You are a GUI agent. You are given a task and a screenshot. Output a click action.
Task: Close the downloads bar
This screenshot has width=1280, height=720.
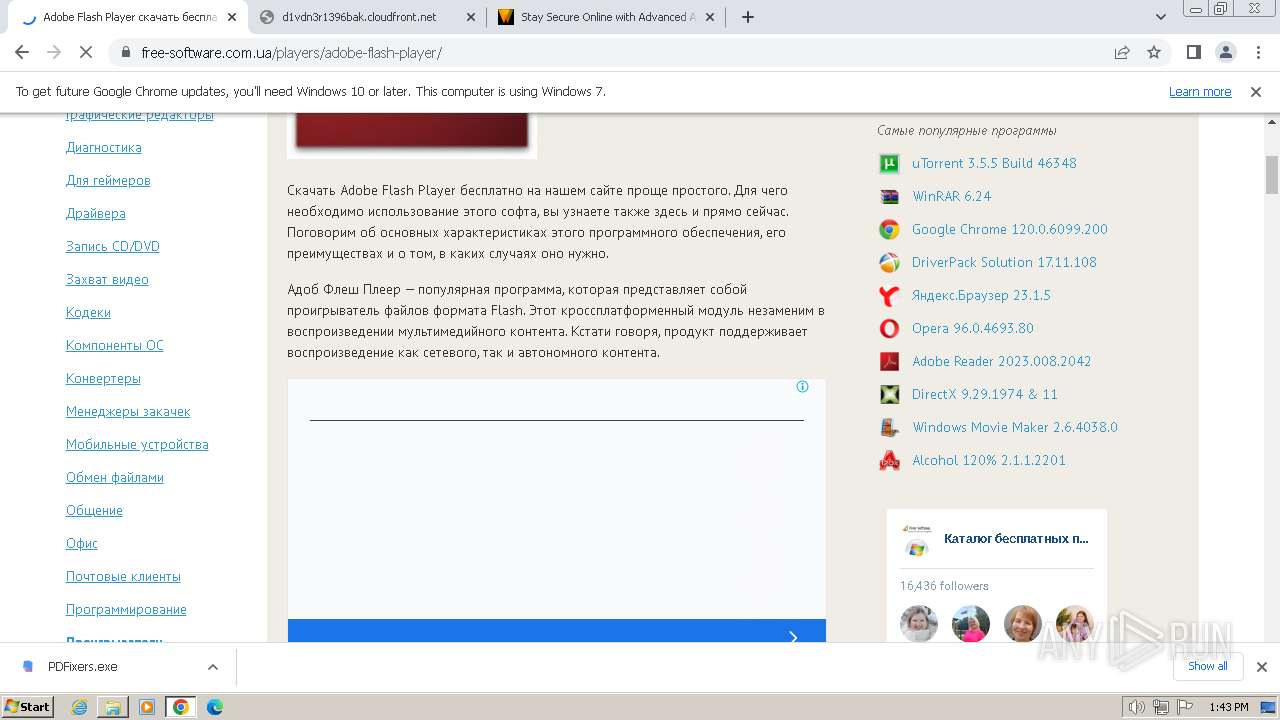[1261, 667]
